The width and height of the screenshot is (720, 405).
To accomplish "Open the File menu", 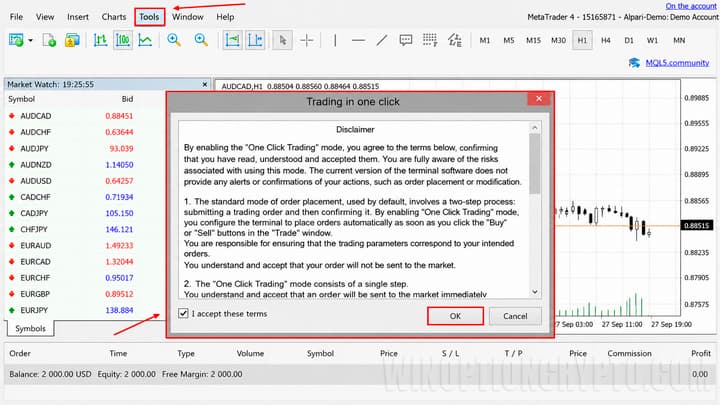I will pos(16,17).
